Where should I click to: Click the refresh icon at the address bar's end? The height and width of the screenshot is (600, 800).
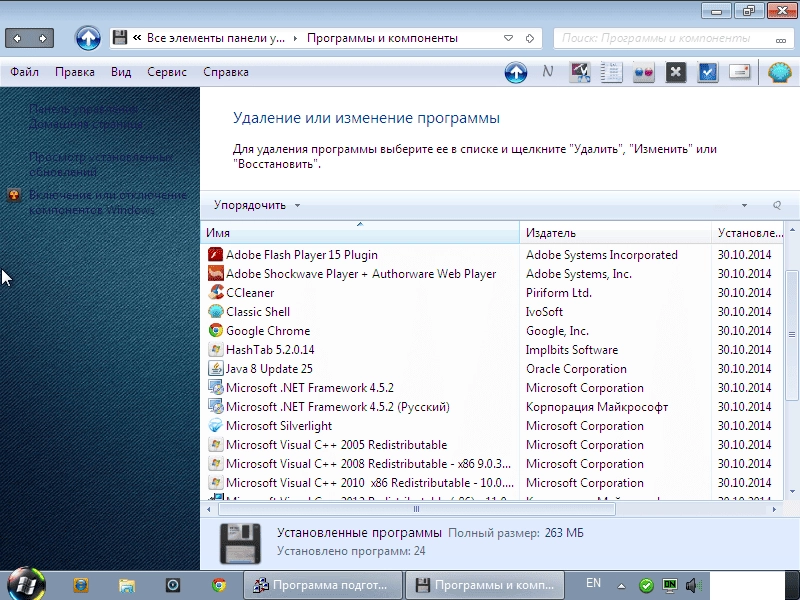530,38
